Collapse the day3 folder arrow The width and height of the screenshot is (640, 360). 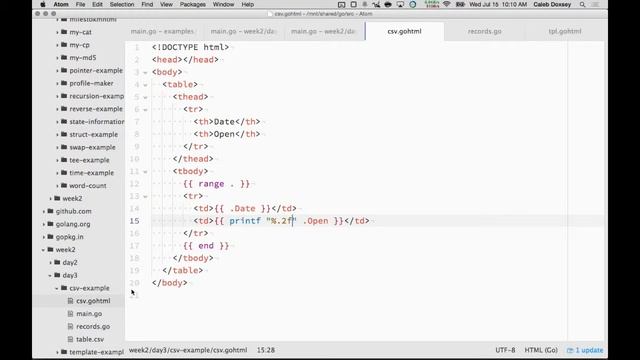pyautogui.click(x=50, y=276)
